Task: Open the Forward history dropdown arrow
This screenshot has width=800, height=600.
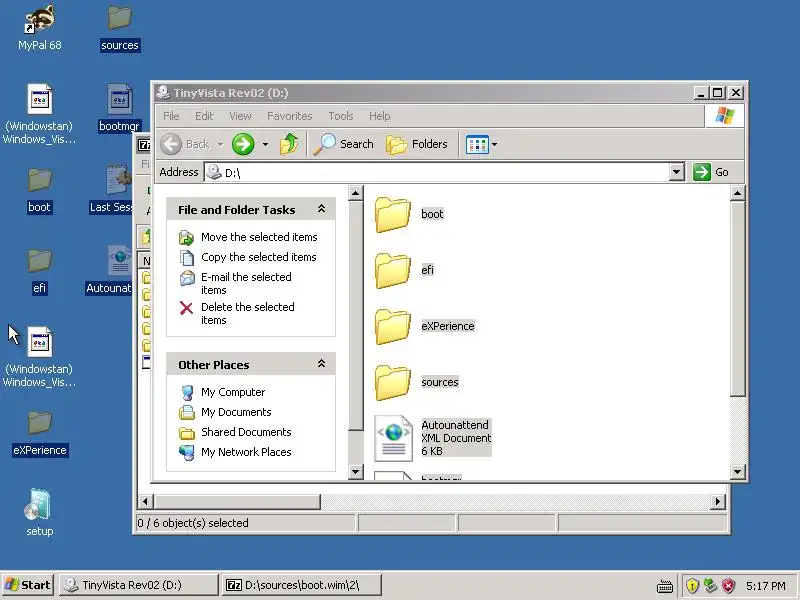Action: click(265, 144)
